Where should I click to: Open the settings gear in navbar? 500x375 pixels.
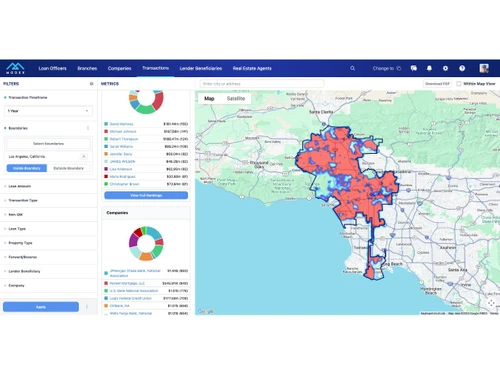coord(445,68)
